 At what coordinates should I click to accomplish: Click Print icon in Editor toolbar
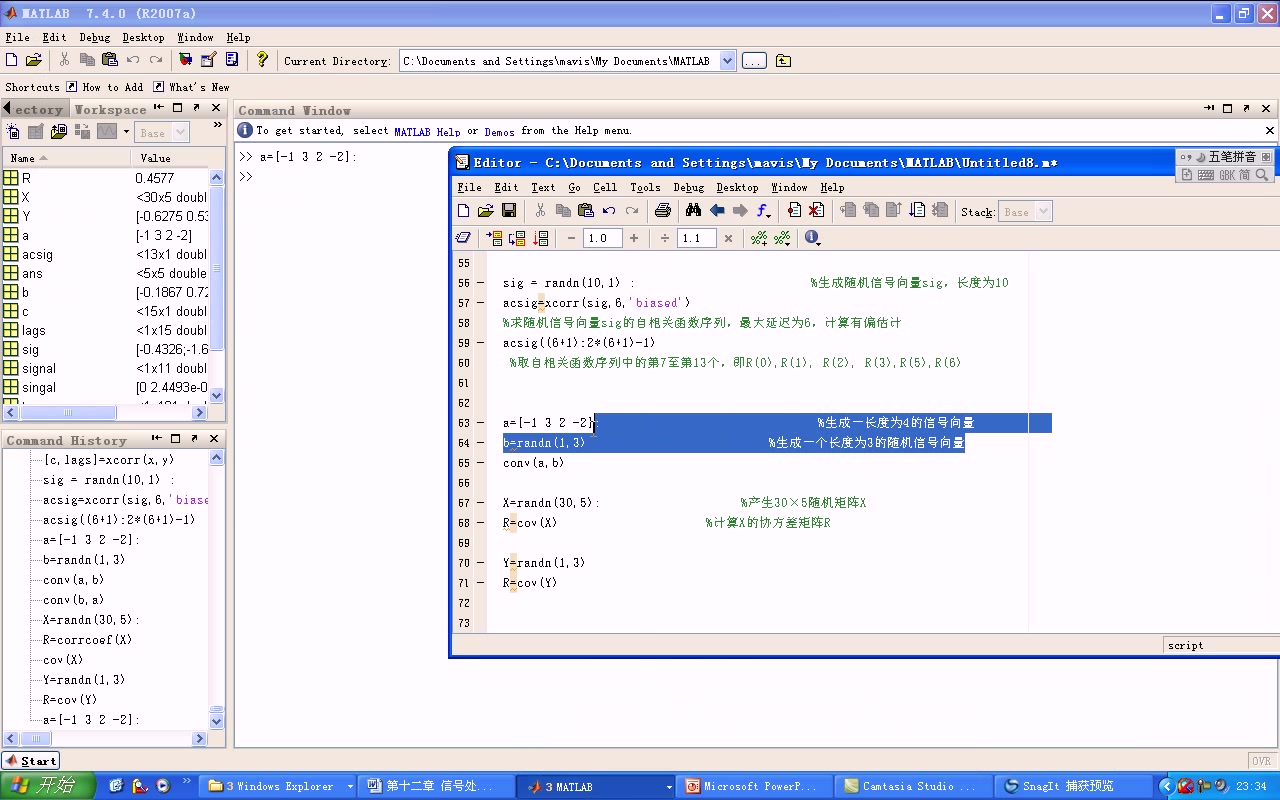662,210
